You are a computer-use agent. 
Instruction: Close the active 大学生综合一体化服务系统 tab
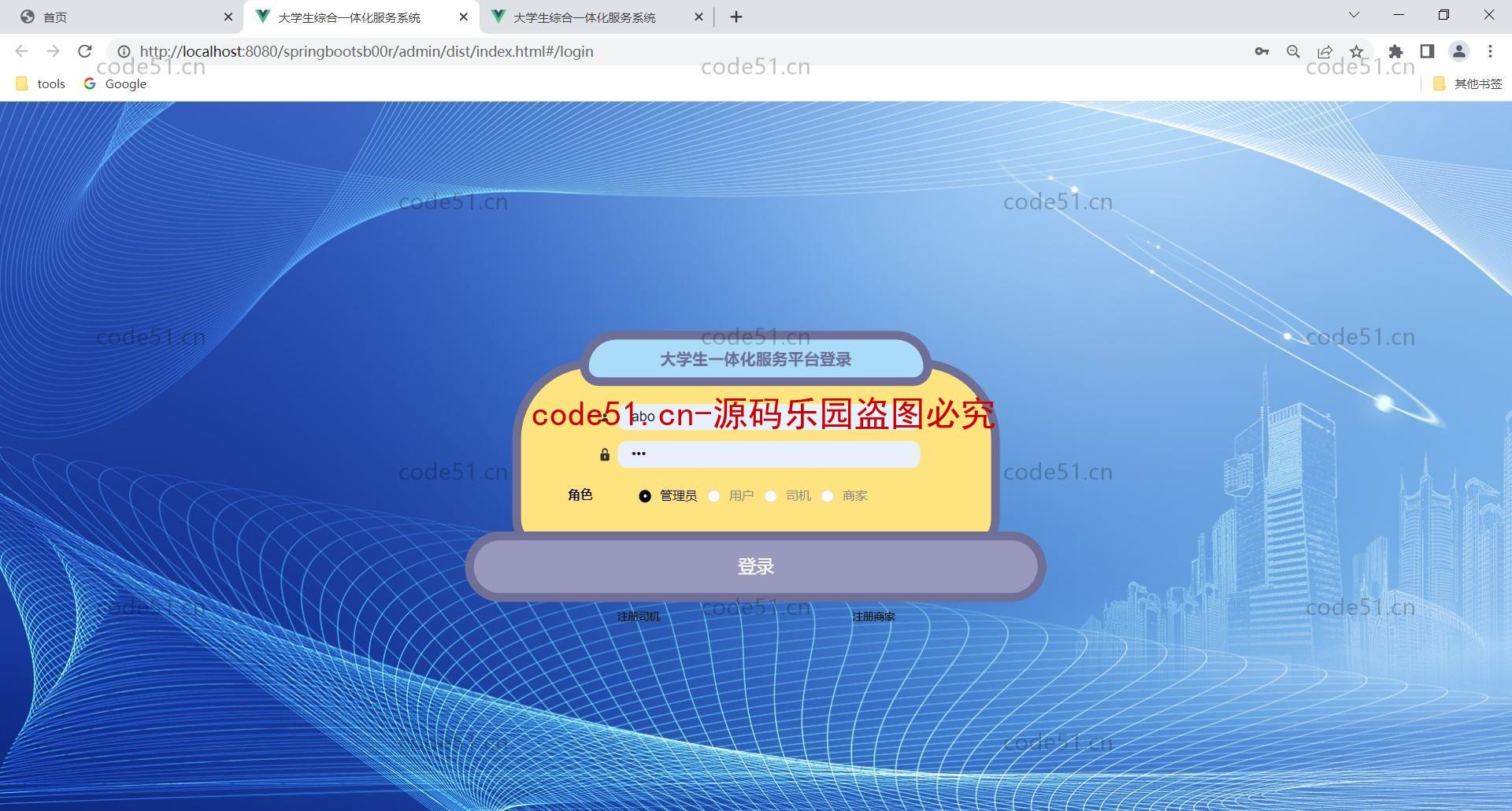click(x=463, y=17)
